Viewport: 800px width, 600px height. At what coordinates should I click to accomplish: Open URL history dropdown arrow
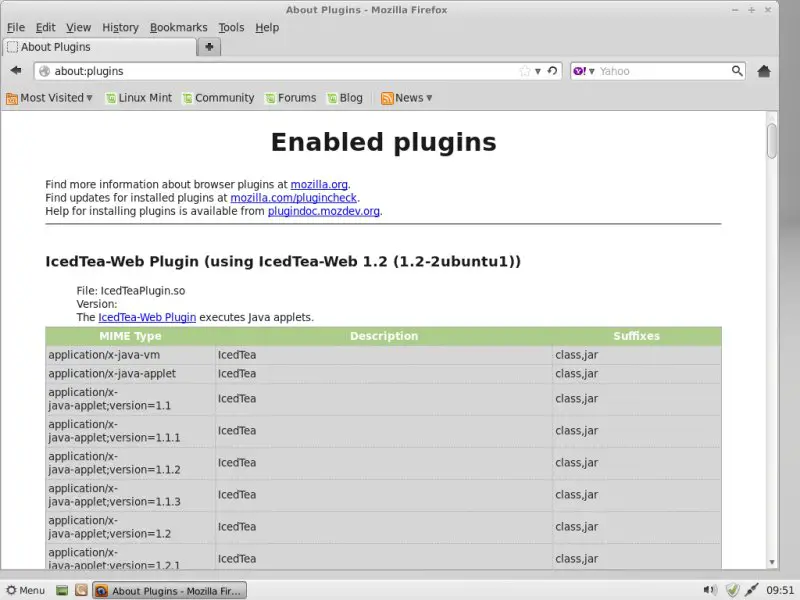pos(538,71)
